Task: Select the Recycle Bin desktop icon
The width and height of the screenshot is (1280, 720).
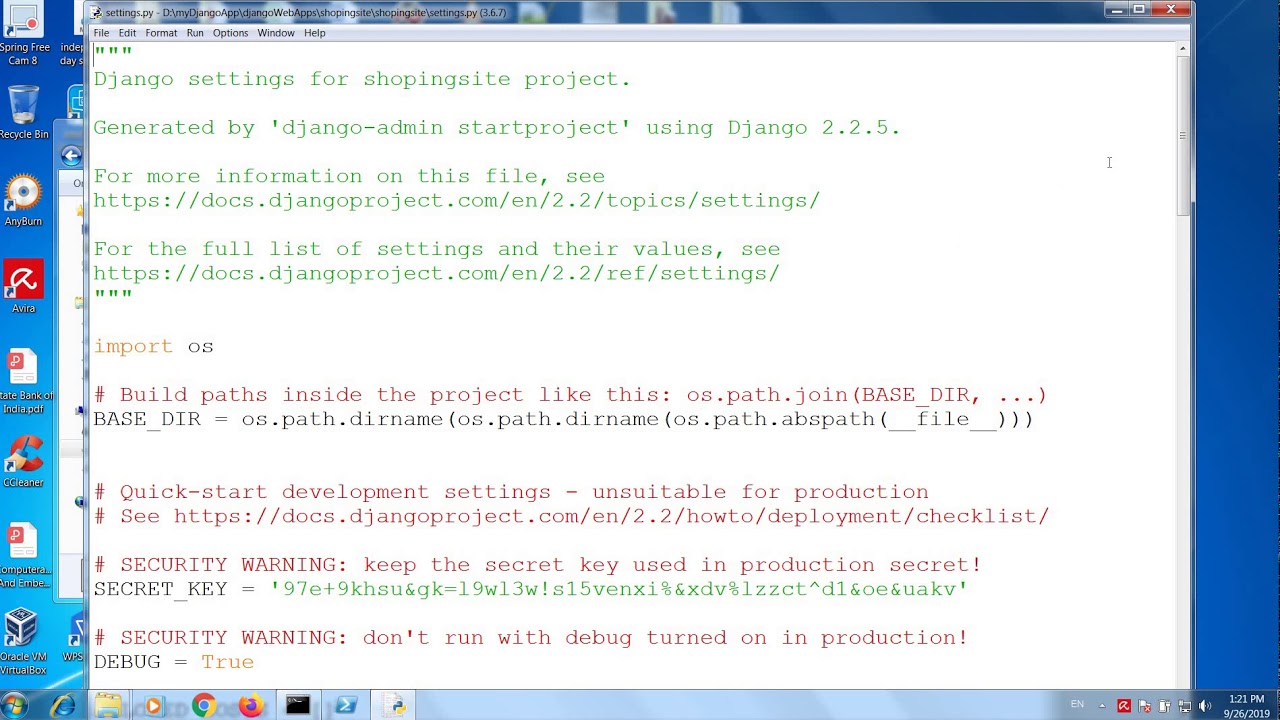Action: 24,112
